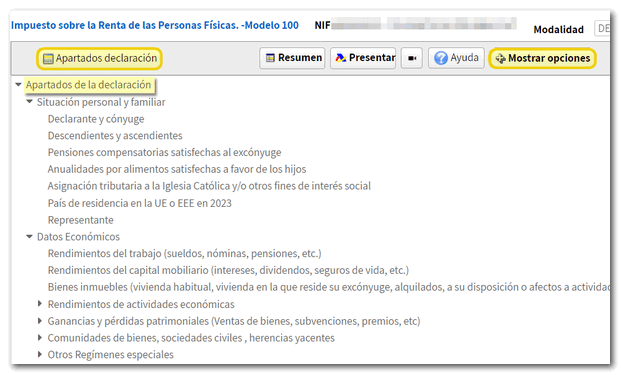621x375 pixels.
Task: Click the Apartados declaración button
Action: click(99, 59)
